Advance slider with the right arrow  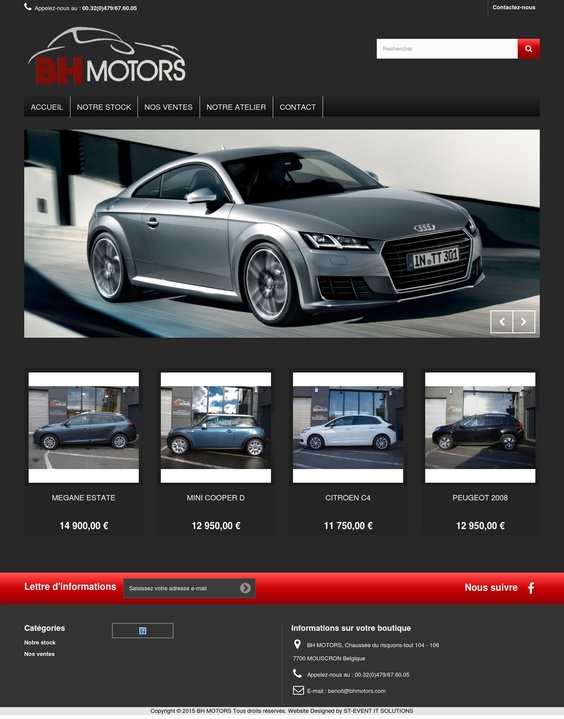[x=524, y=321]
